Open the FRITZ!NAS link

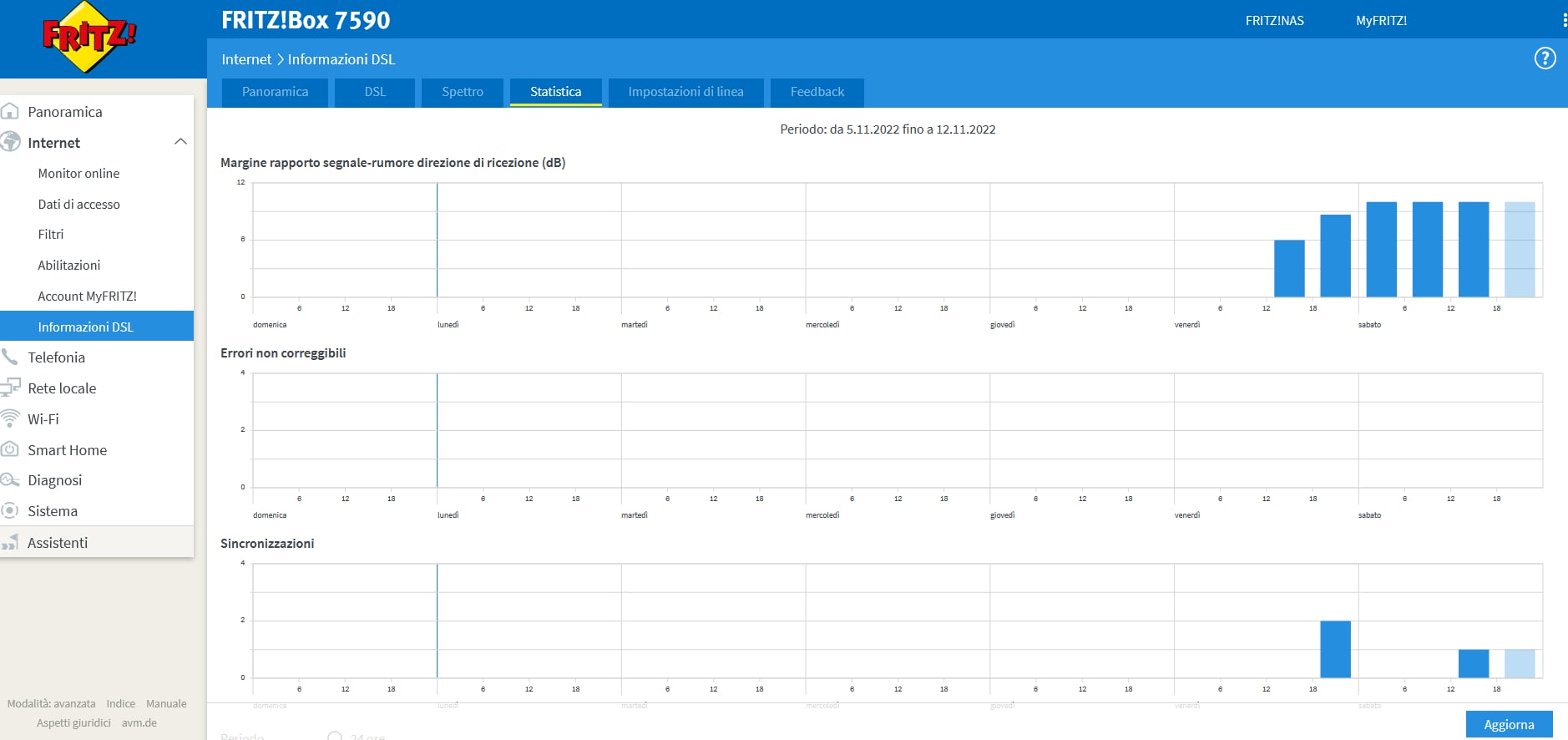click(1274, 21)
